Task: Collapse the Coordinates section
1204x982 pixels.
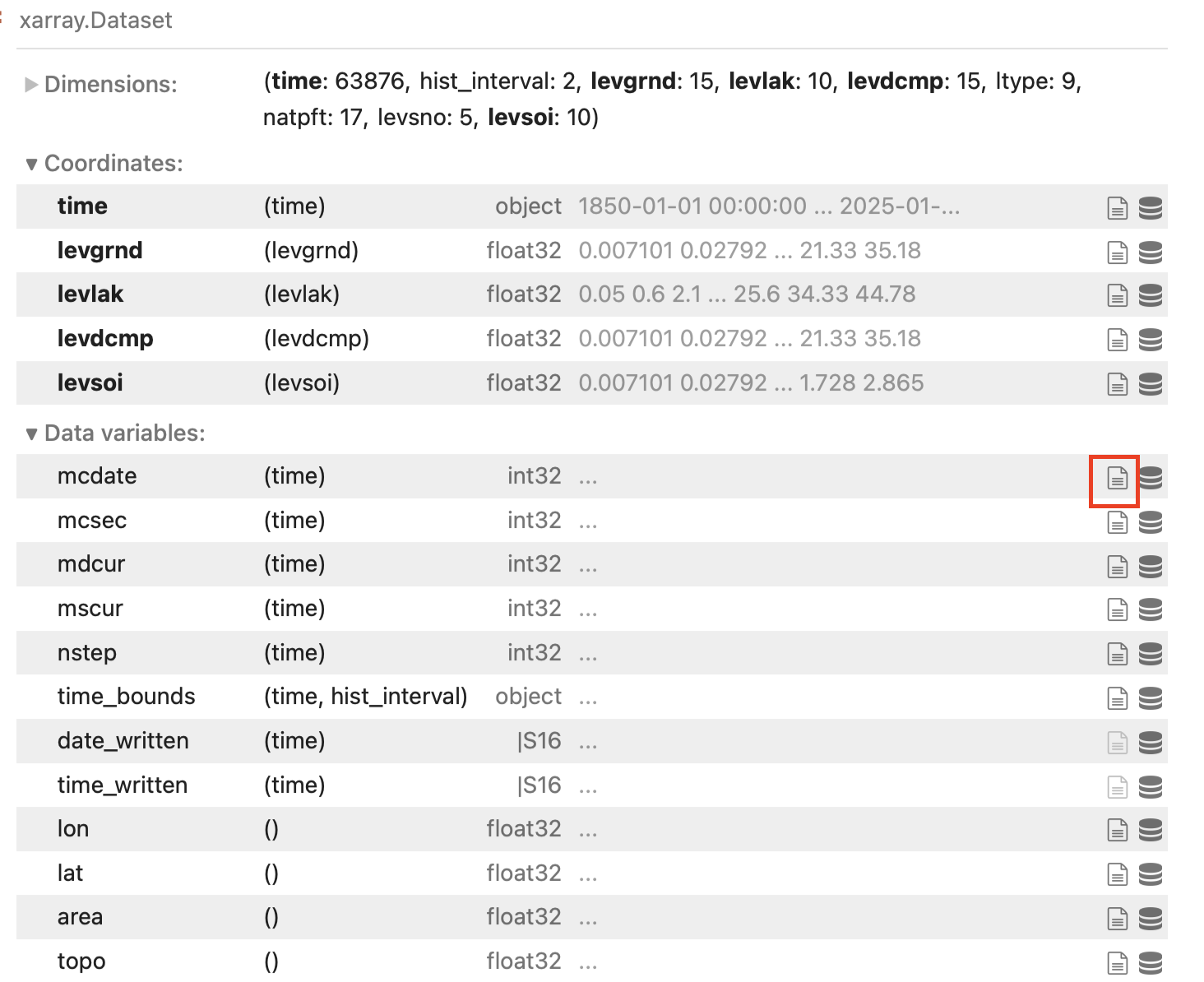Action: coord(31,164)
